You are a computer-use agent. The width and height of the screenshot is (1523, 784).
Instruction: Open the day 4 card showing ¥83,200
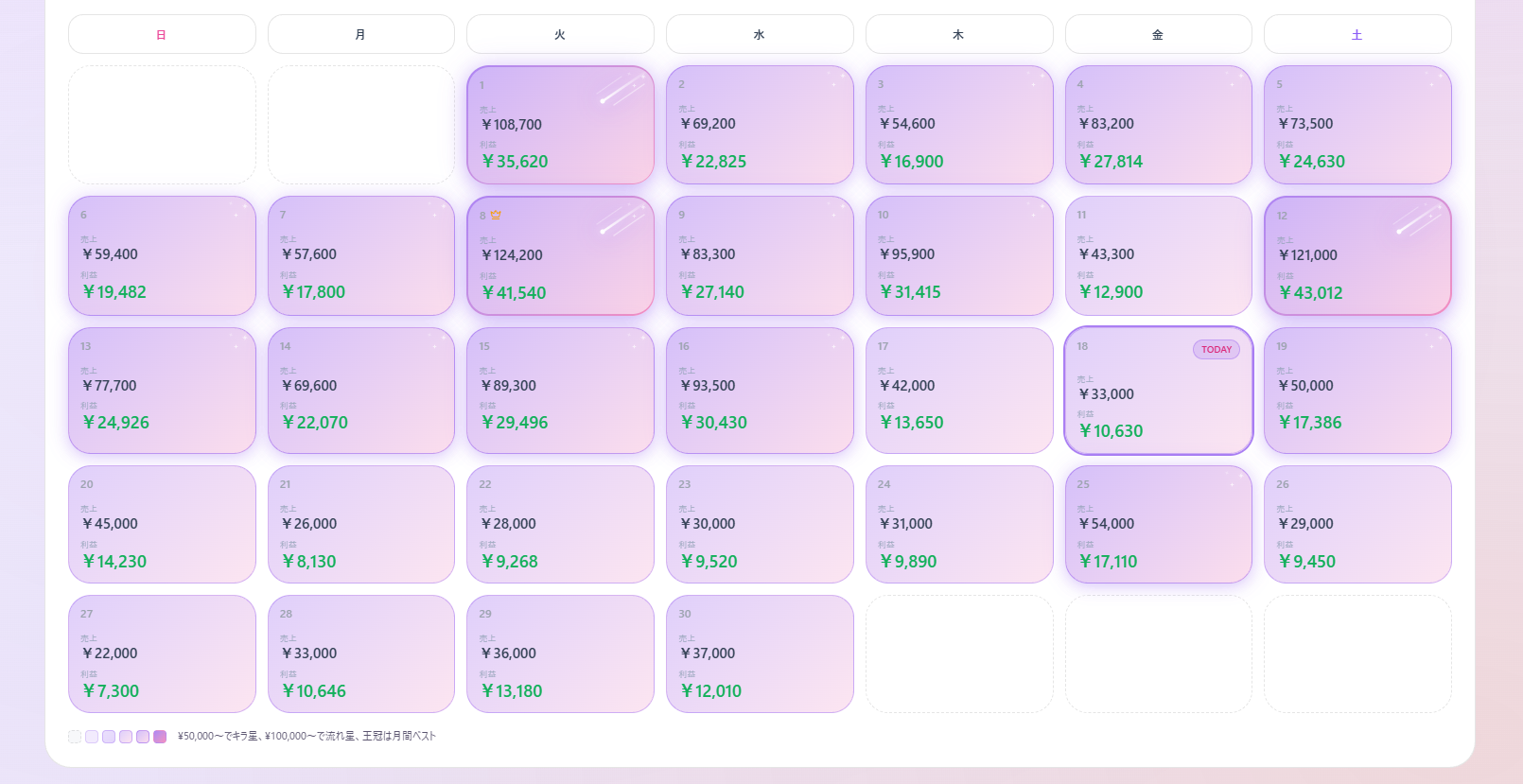[x=1159, y=125]
